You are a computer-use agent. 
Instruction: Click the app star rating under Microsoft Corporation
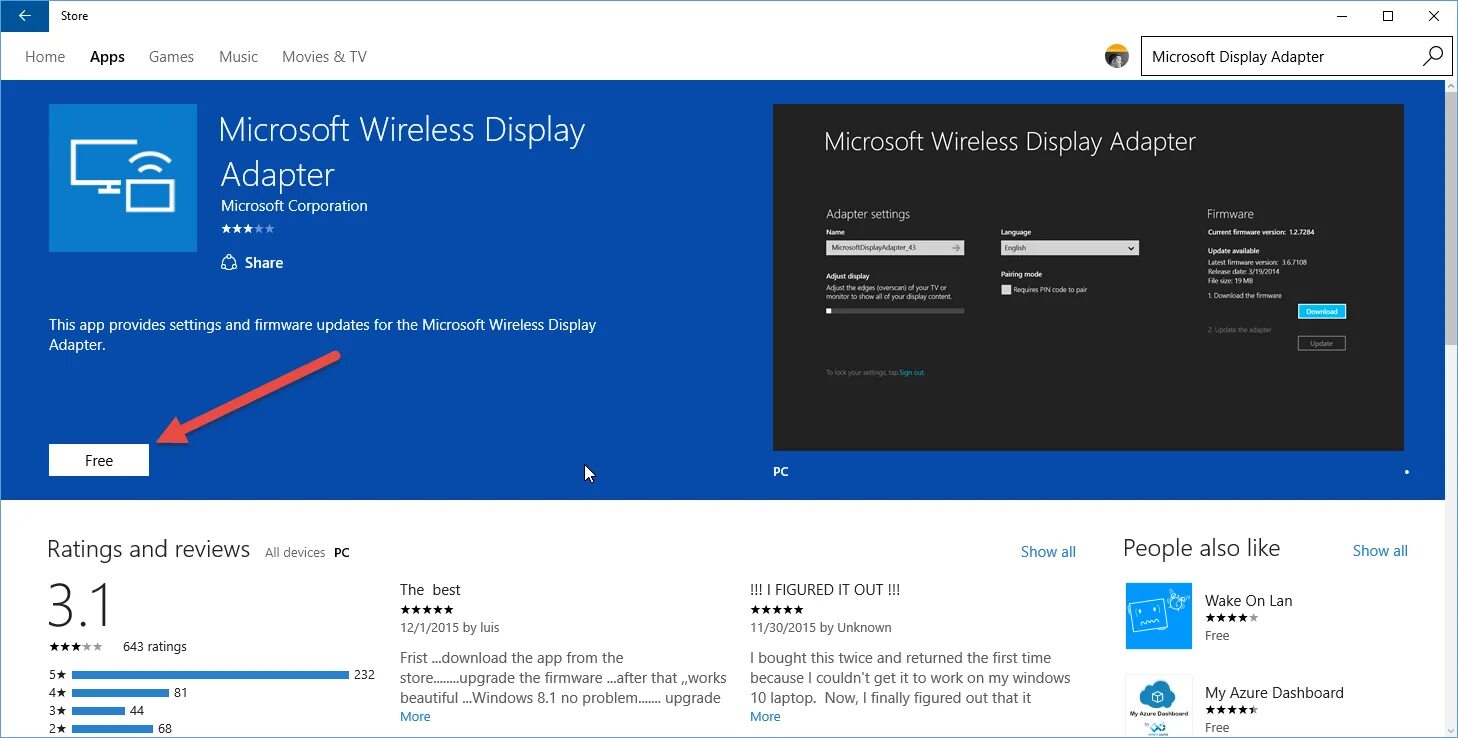coord(248,229)
